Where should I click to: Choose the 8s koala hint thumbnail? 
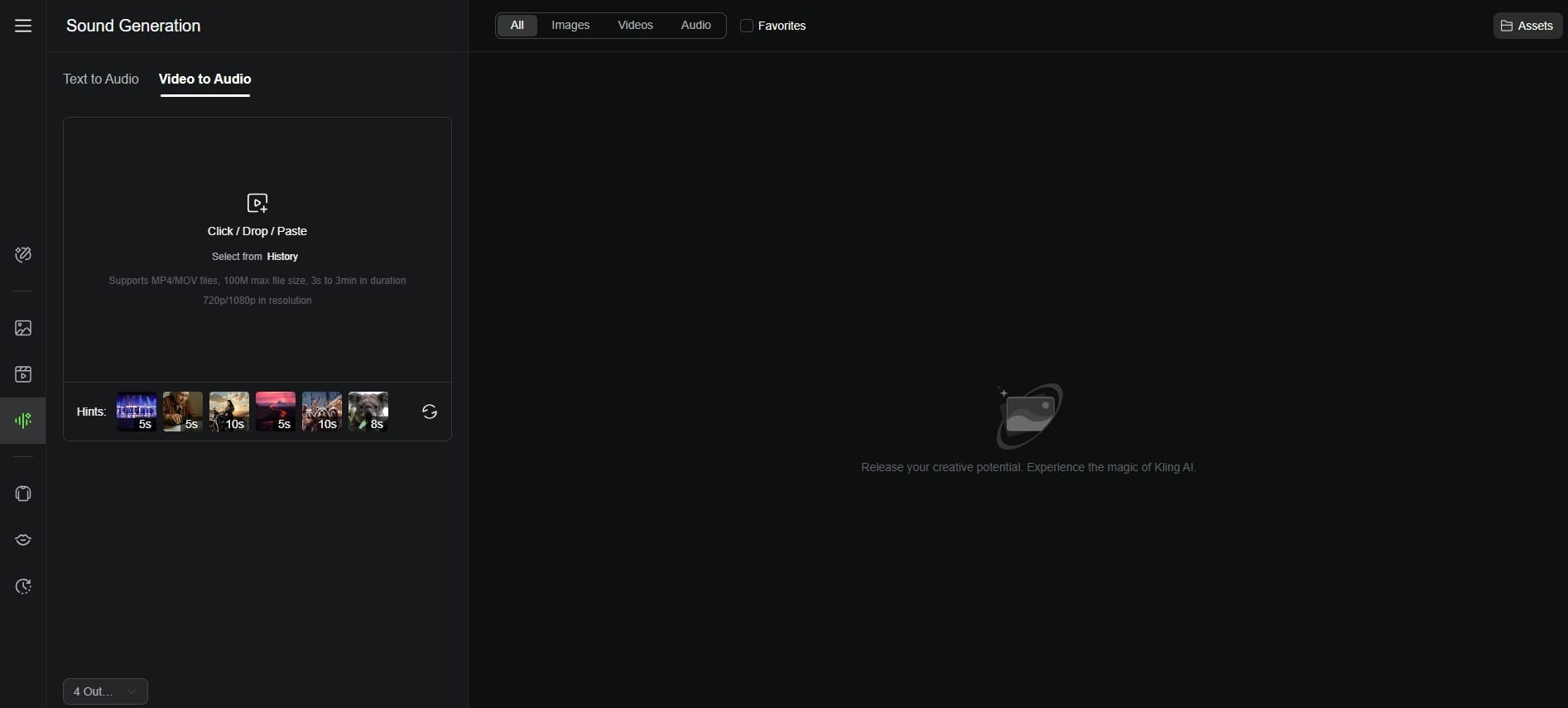[x=368, y=412]
